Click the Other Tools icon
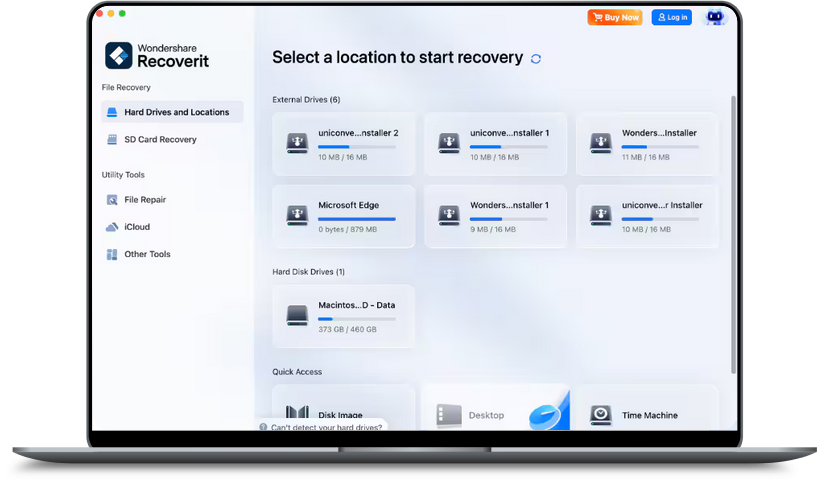 pyautogui.click(x=112, y=254)
